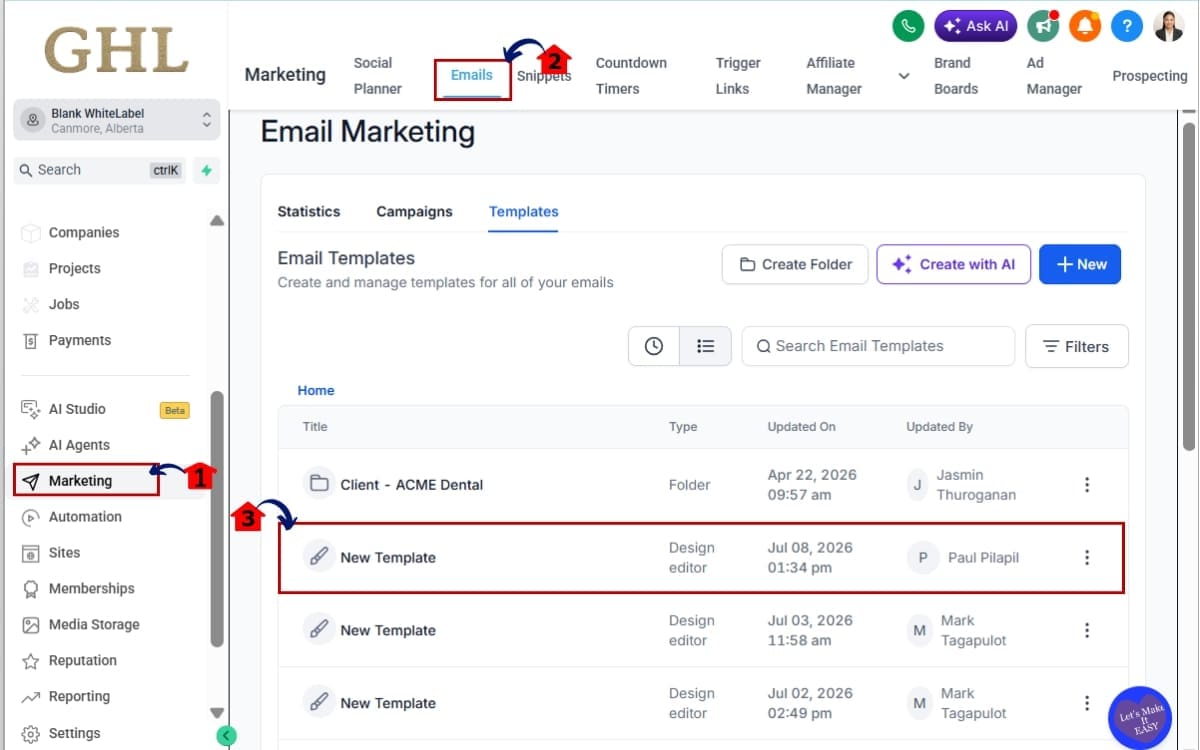Screen dimensions: 1200x750
Task: Click the sidebar scroll down arrow
Action: coord(217,713)
